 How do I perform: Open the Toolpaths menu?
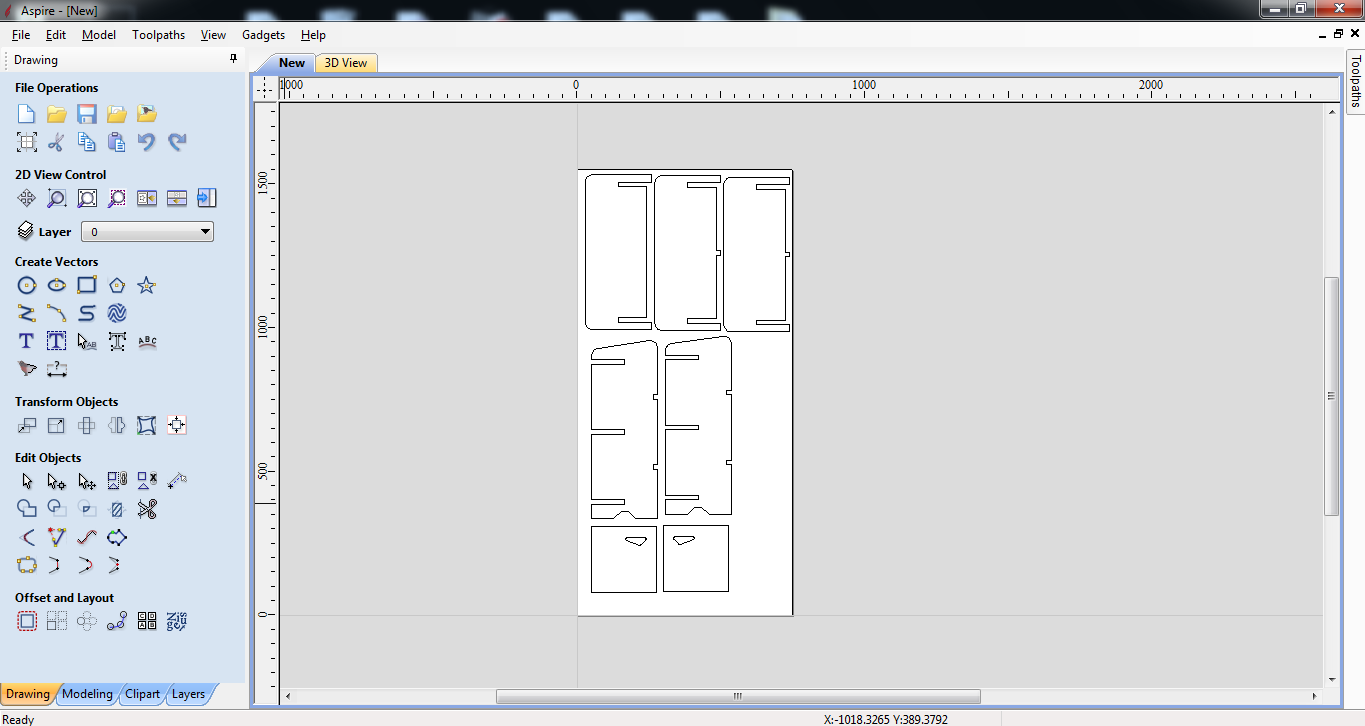159,35
